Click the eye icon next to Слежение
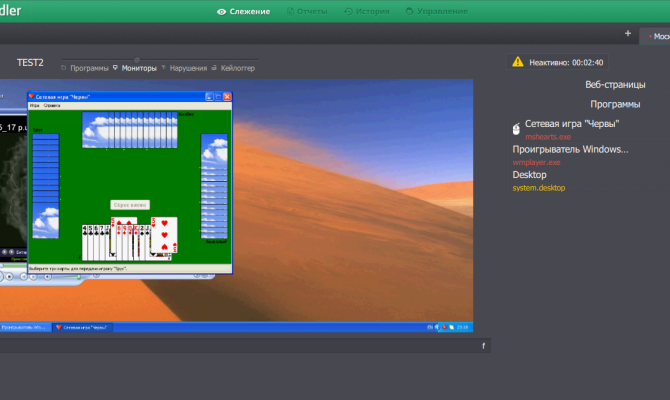This screenshot has height=400, width=670. click(x=221, y=12)
